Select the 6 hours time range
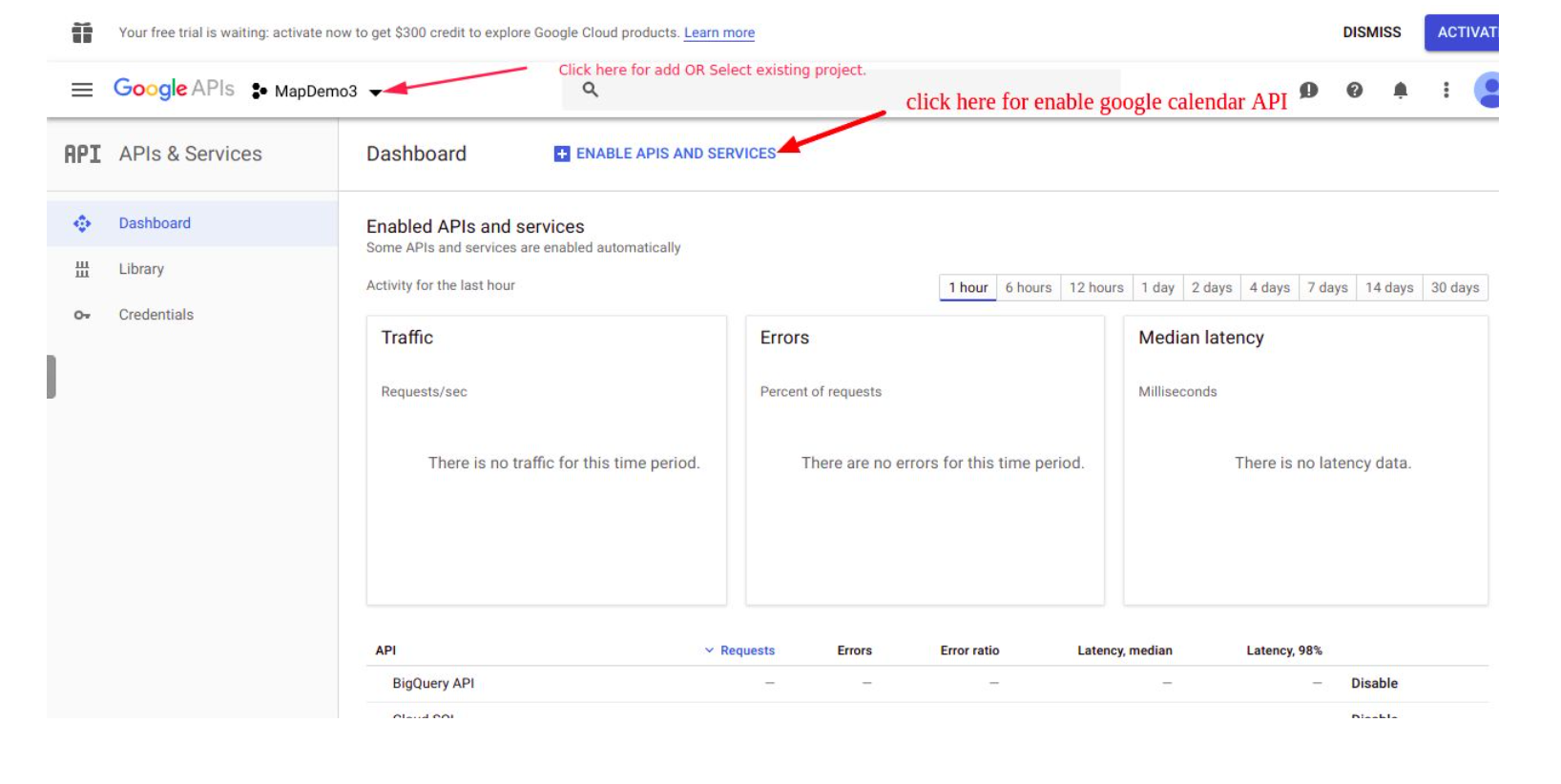 [1029, 288]
